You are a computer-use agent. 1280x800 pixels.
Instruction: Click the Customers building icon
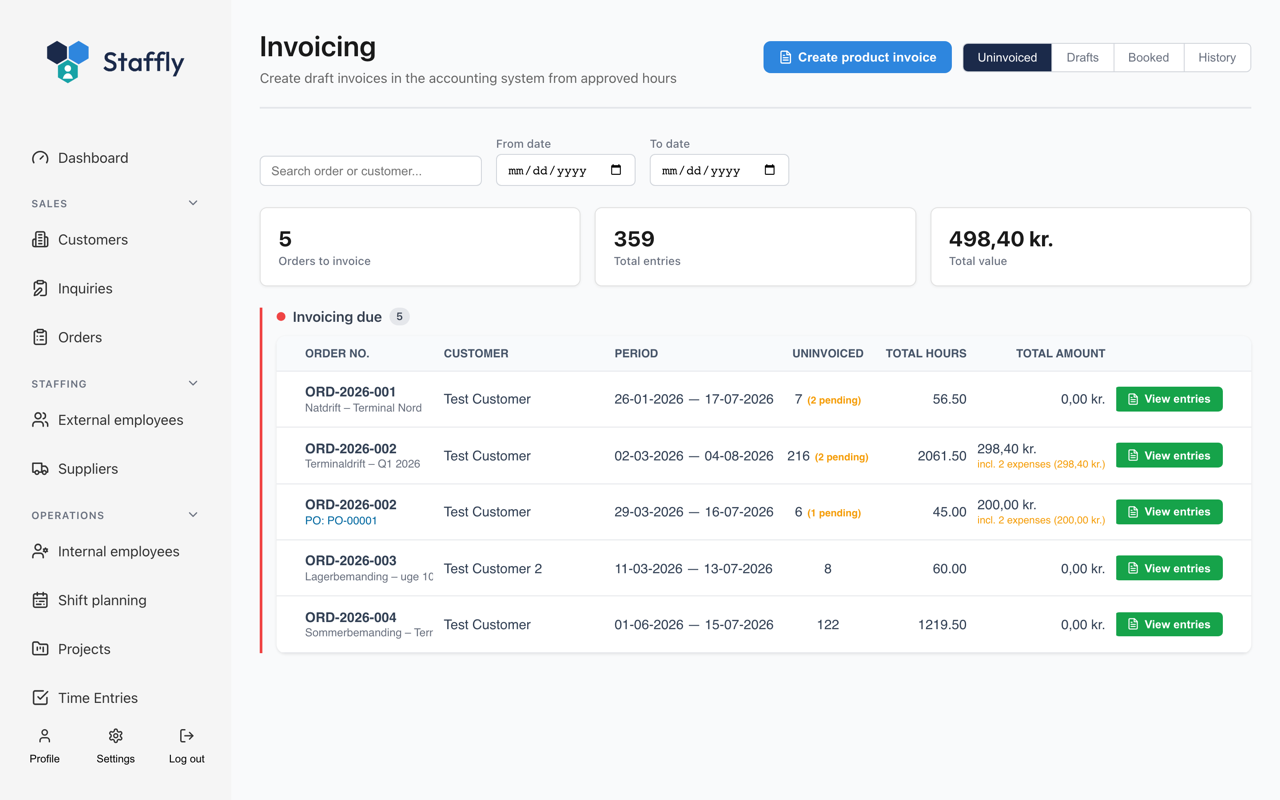click(40, 240)
